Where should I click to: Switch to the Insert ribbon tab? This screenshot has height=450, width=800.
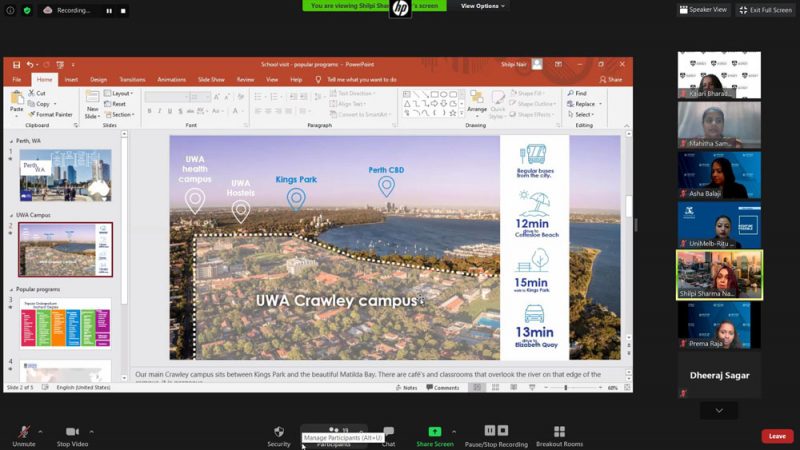pyautogui.click(x=71, y=80)
